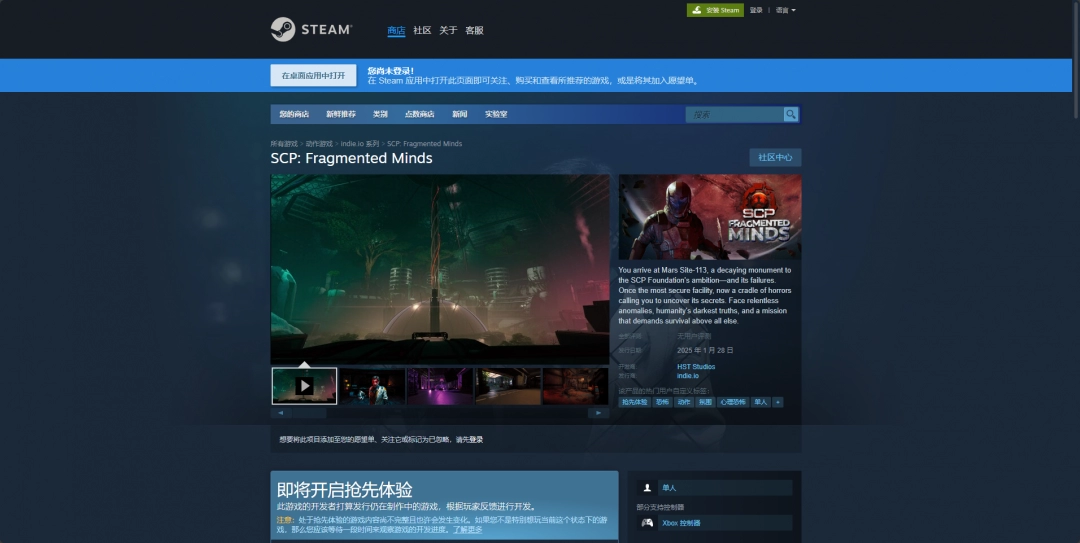1080x543 pixels.
Task: Click the magnifier search icon
Action: coord(791,115)
